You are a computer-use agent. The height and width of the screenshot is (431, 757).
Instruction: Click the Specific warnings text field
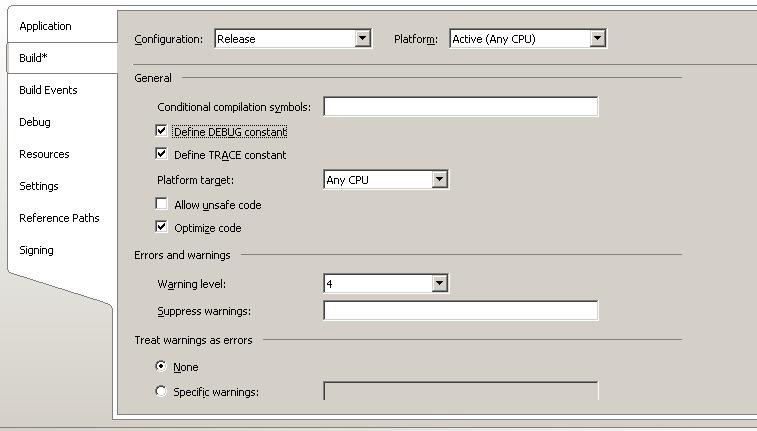461,391
